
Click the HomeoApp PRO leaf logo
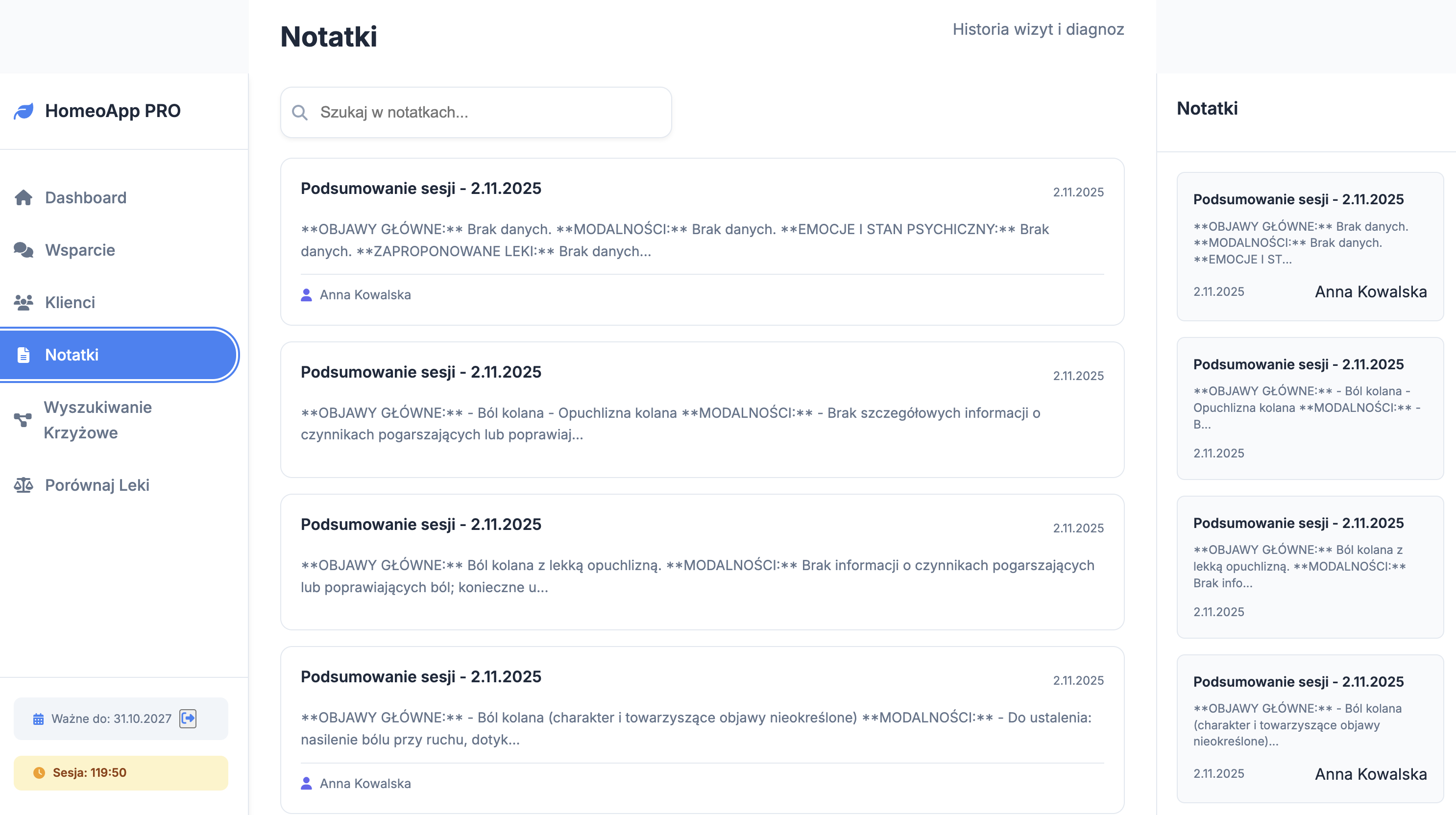23,111
